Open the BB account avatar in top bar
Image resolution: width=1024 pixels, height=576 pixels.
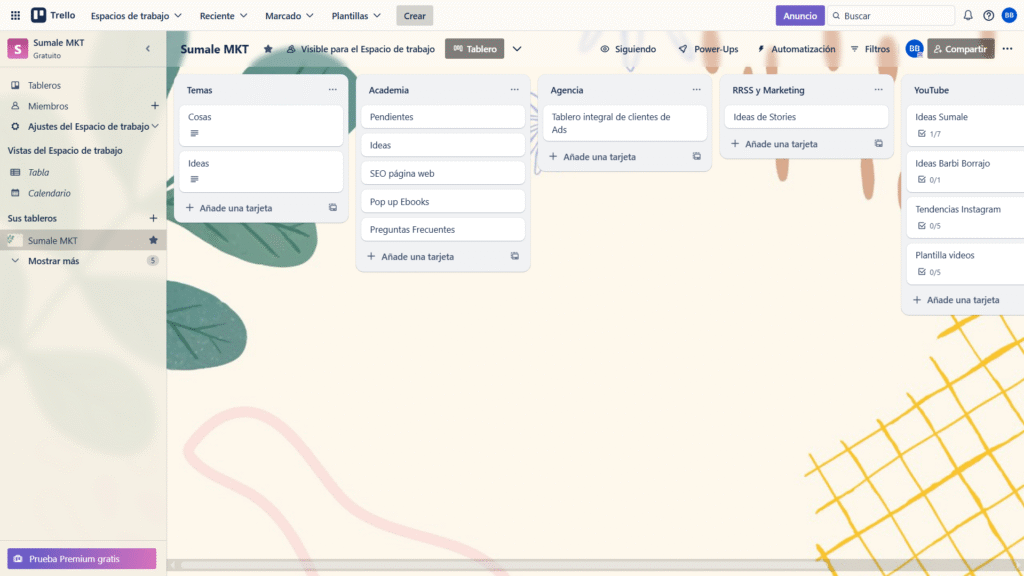click(x=1008, y=15)
